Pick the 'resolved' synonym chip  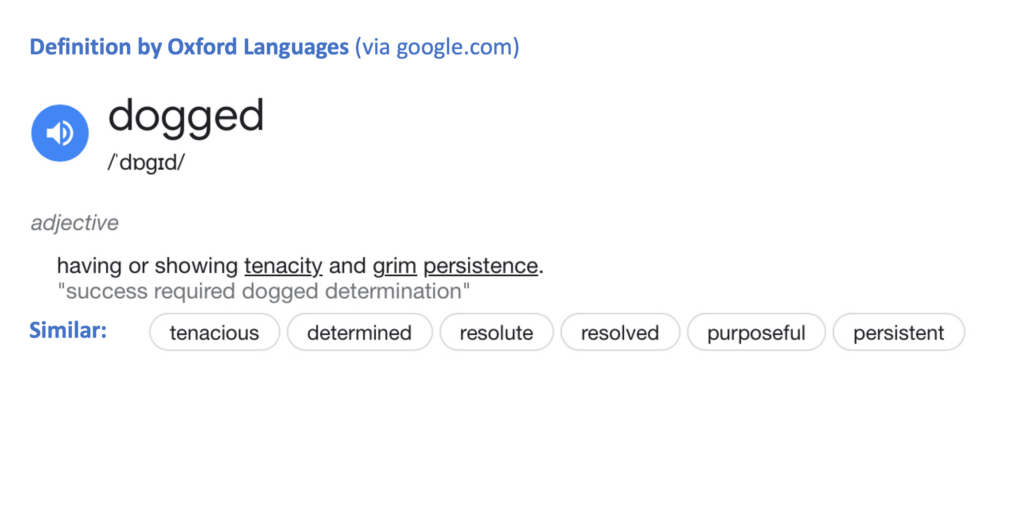(620, 333)
